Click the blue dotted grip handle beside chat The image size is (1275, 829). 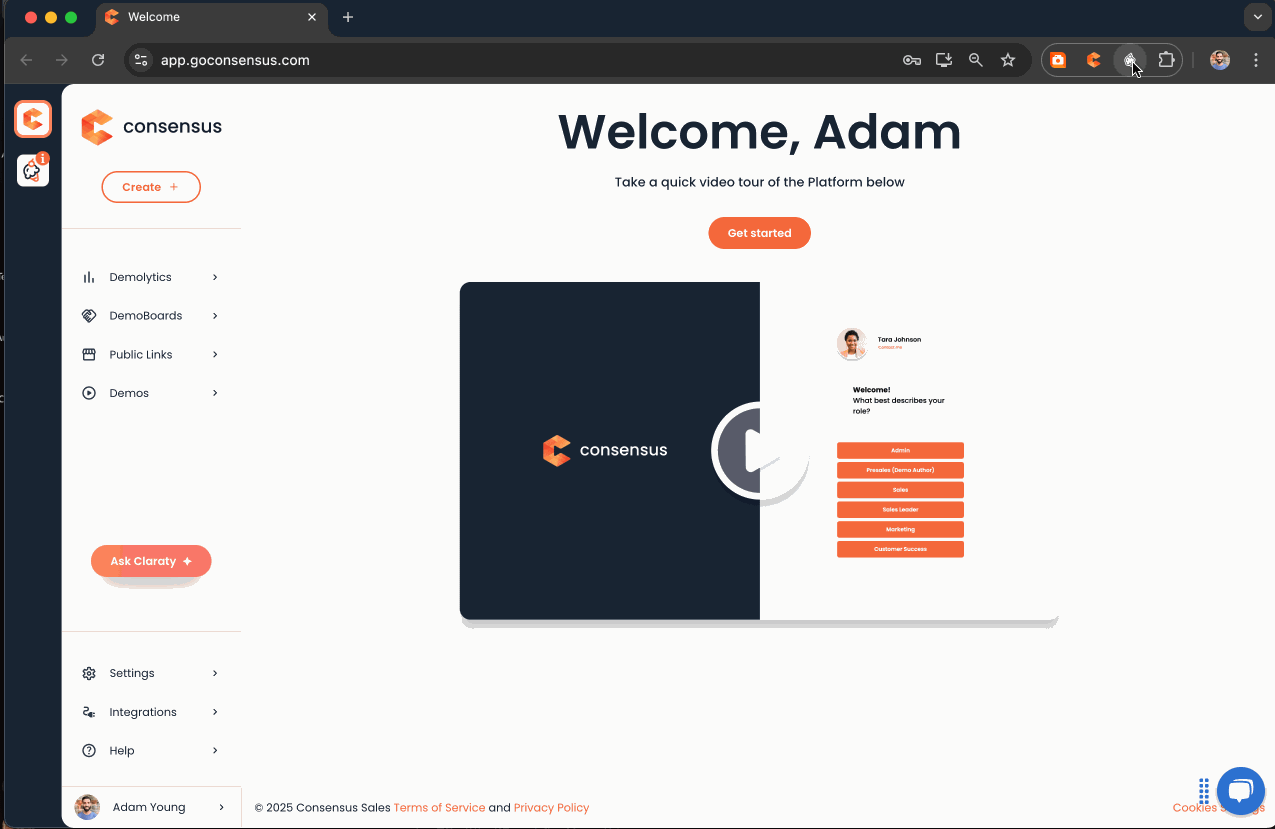click(1204, 791)
